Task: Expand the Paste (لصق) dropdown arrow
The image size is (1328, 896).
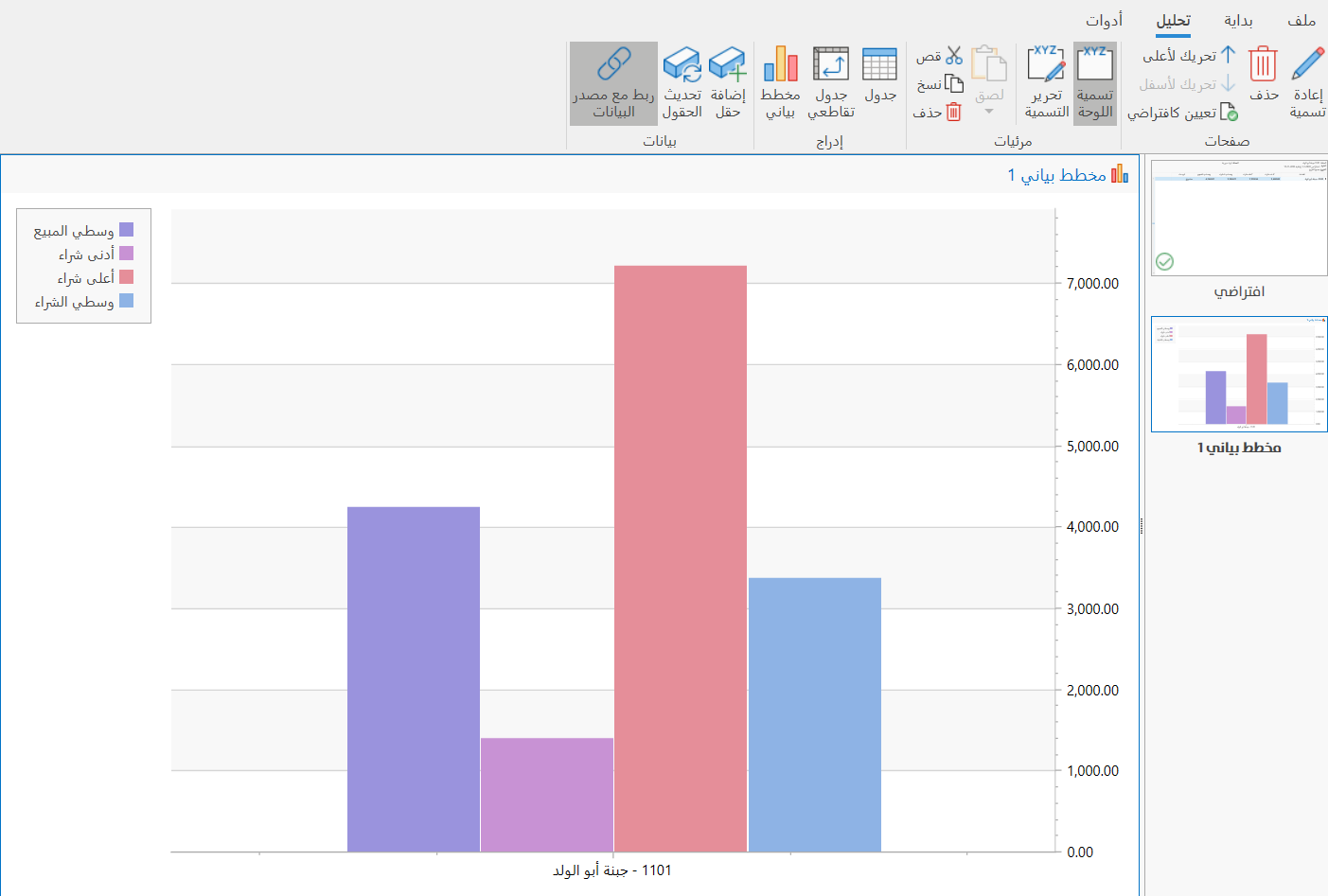Action: click(989, 112)
